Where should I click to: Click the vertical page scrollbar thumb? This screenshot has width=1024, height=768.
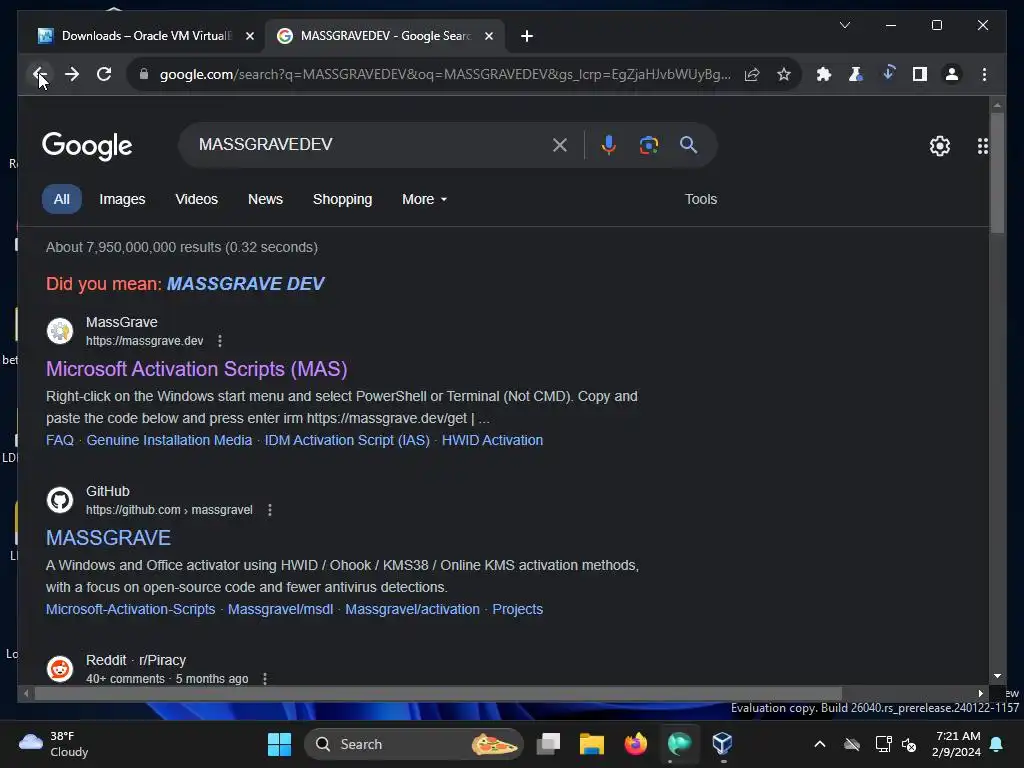tap(997, 172)
